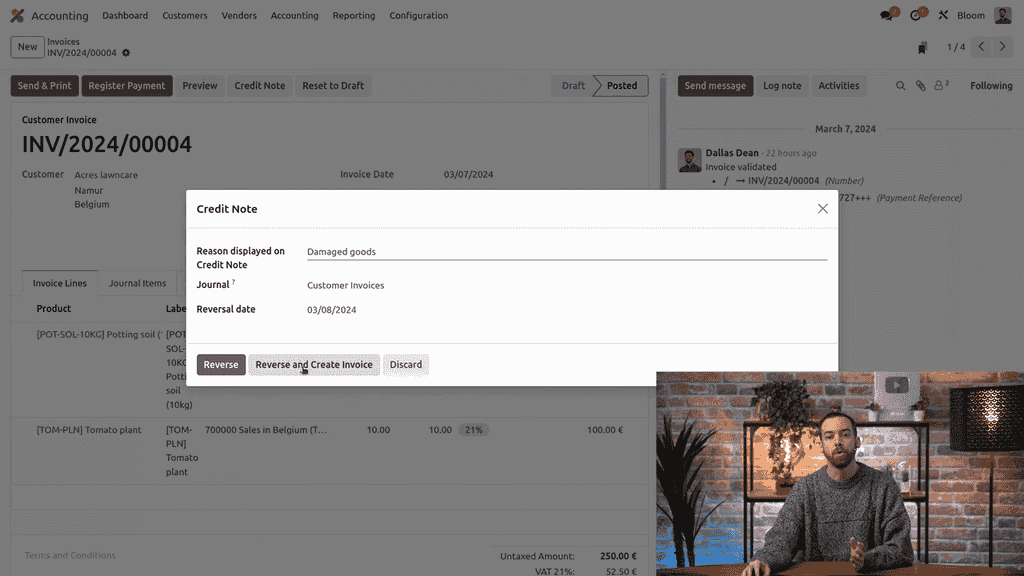This screenshot has height=576, width=1024.
Task: Open the search icon in the chatter
Action: tap(899, 86)
